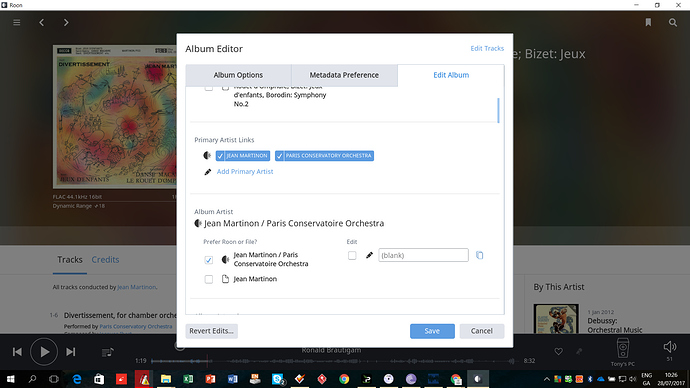Open Skype from the taskbar
Viewport: 690px width, 388px height.
[x=278, y=379]
